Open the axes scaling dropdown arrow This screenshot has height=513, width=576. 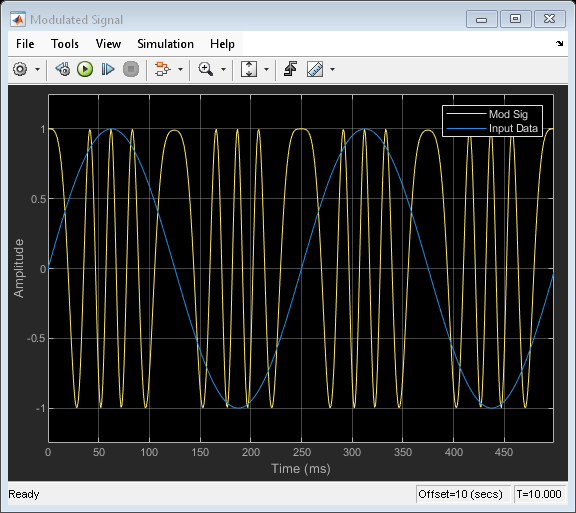(x=267, y=69)
